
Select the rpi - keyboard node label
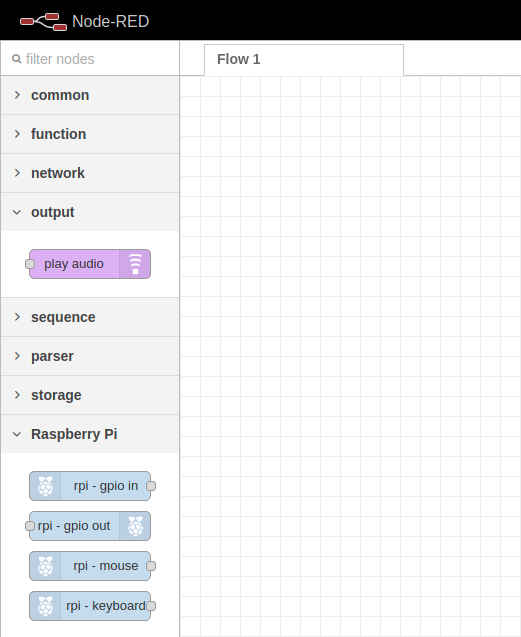click(x=106, y=606)
